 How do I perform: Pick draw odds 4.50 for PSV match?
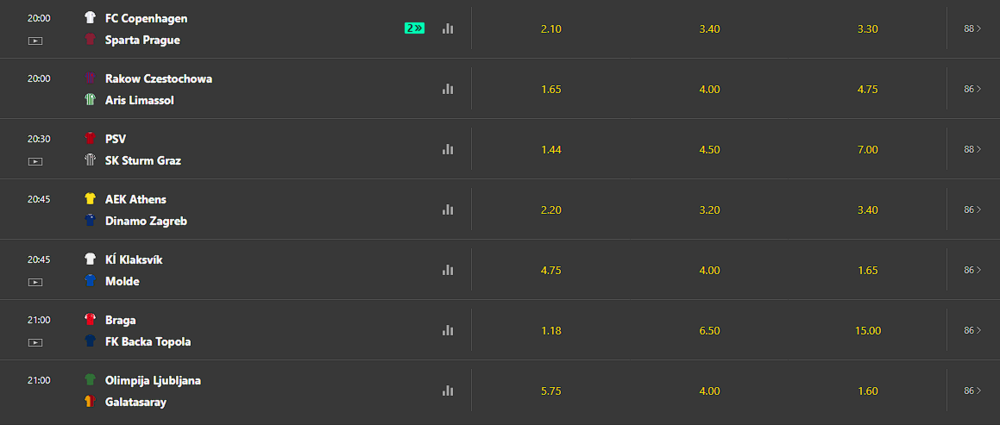click(x=709, y=149)
